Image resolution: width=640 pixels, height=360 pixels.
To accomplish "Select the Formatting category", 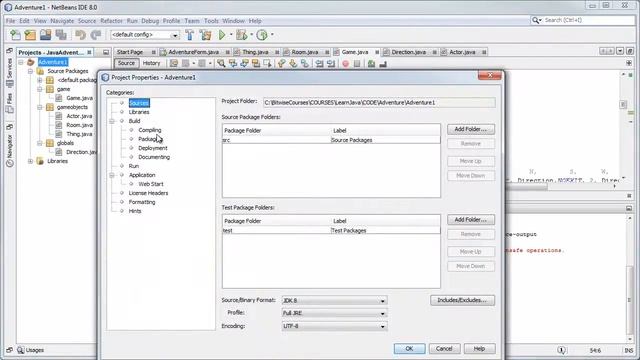I will tap(142, 202).
